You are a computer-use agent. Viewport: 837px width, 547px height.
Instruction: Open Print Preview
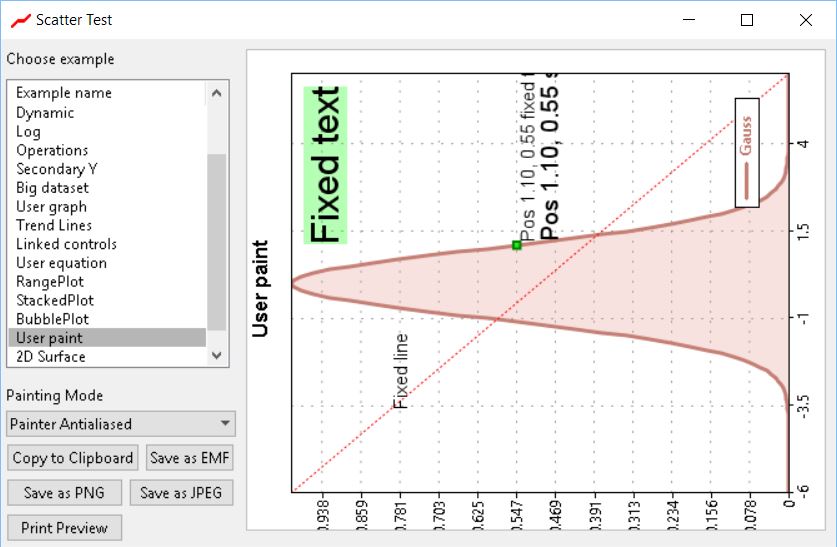click(x=64, y=528)
